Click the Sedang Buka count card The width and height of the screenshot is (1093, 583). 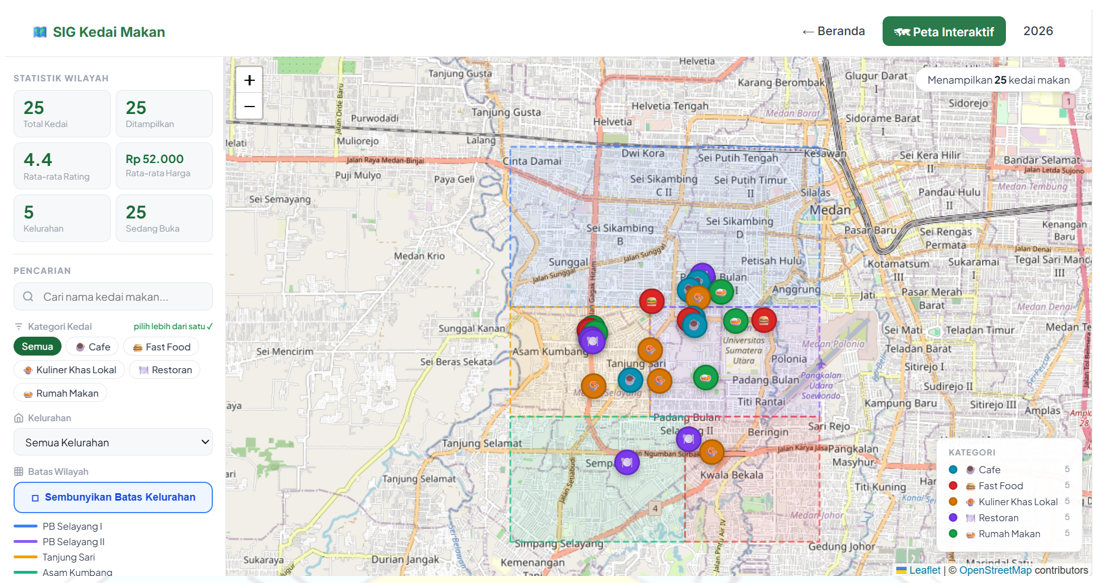(x=165, y=218)
